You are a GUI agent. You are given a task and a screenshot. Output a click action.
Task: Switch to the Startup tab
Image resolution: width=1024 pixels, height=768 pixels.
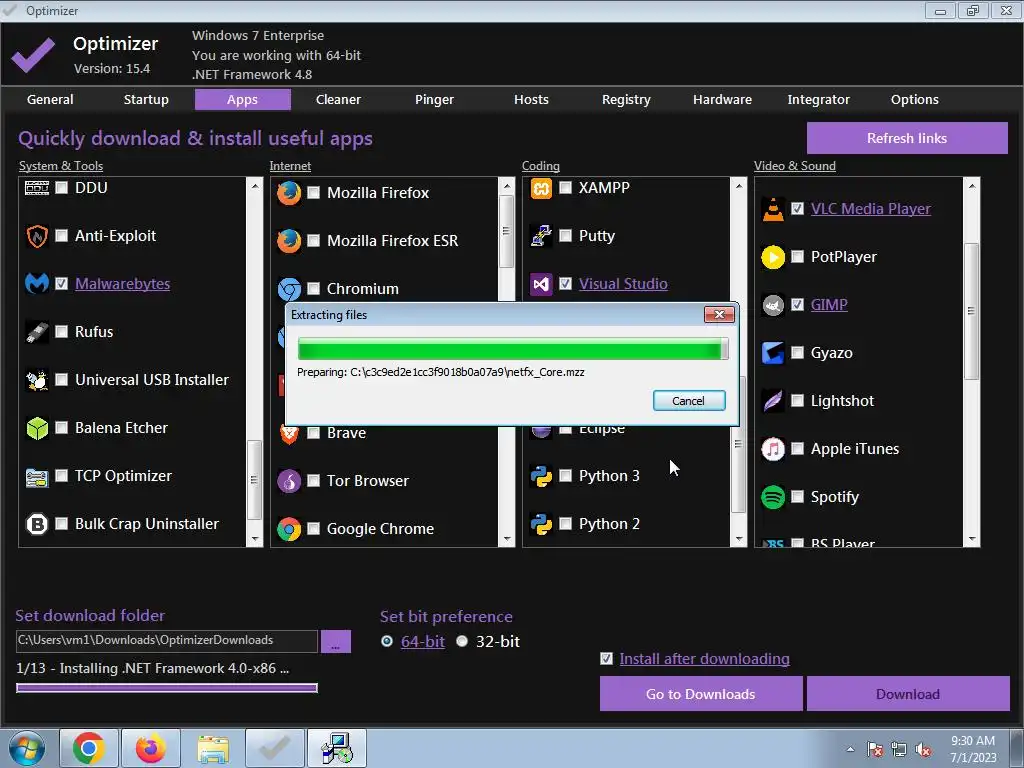click(146, 99)
